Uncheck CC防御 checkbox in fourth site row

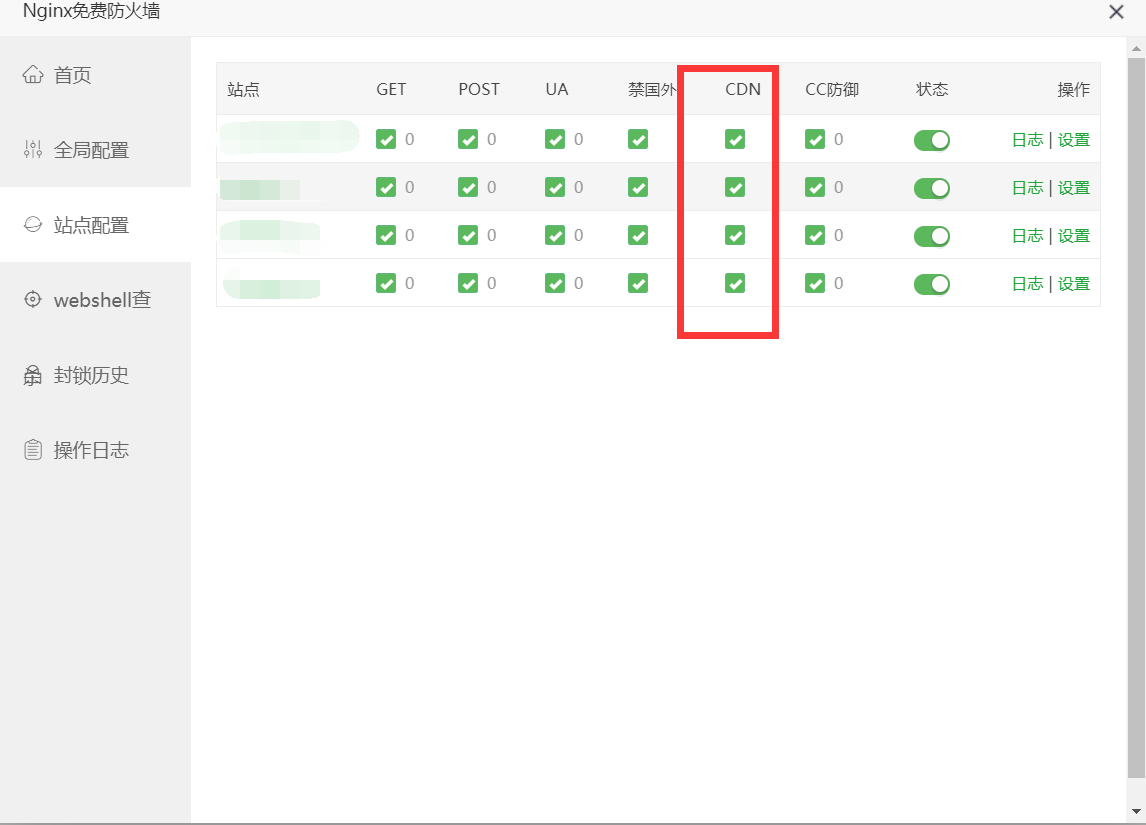(x=815, y=283)
